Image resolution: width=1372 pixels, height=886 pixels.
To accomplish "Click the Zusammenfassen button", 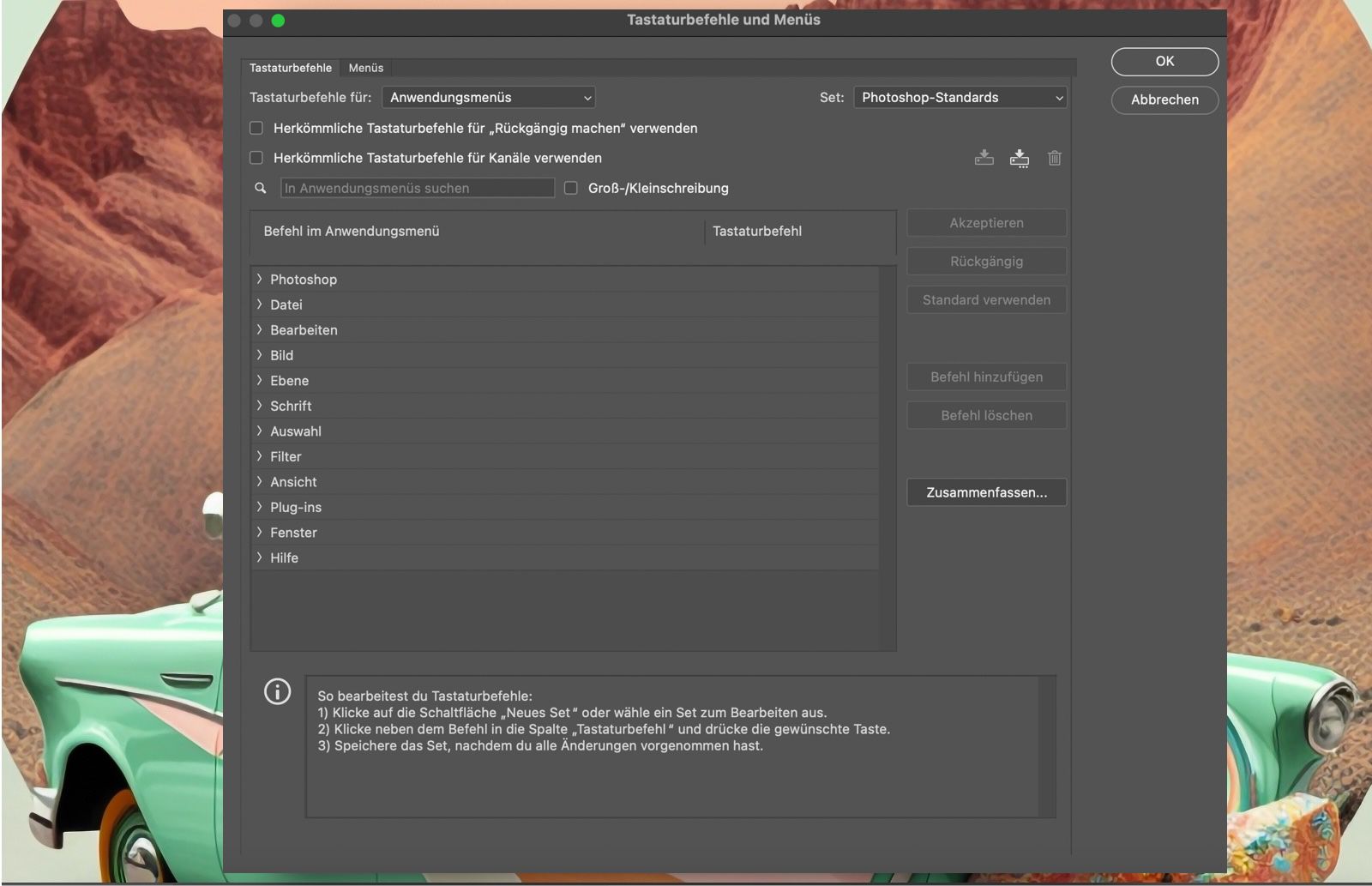I will [986, 491].
